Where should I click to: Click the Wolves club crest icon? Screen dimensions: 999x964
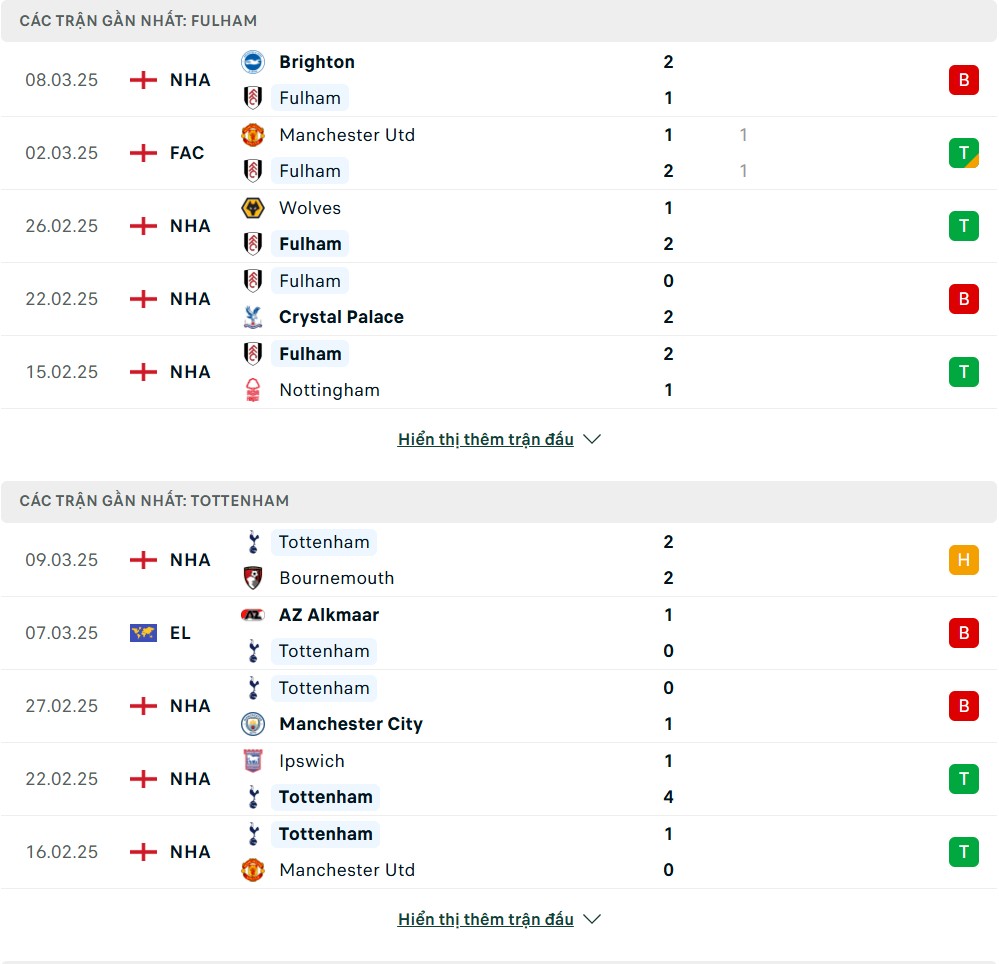click(x=253, y=208)
